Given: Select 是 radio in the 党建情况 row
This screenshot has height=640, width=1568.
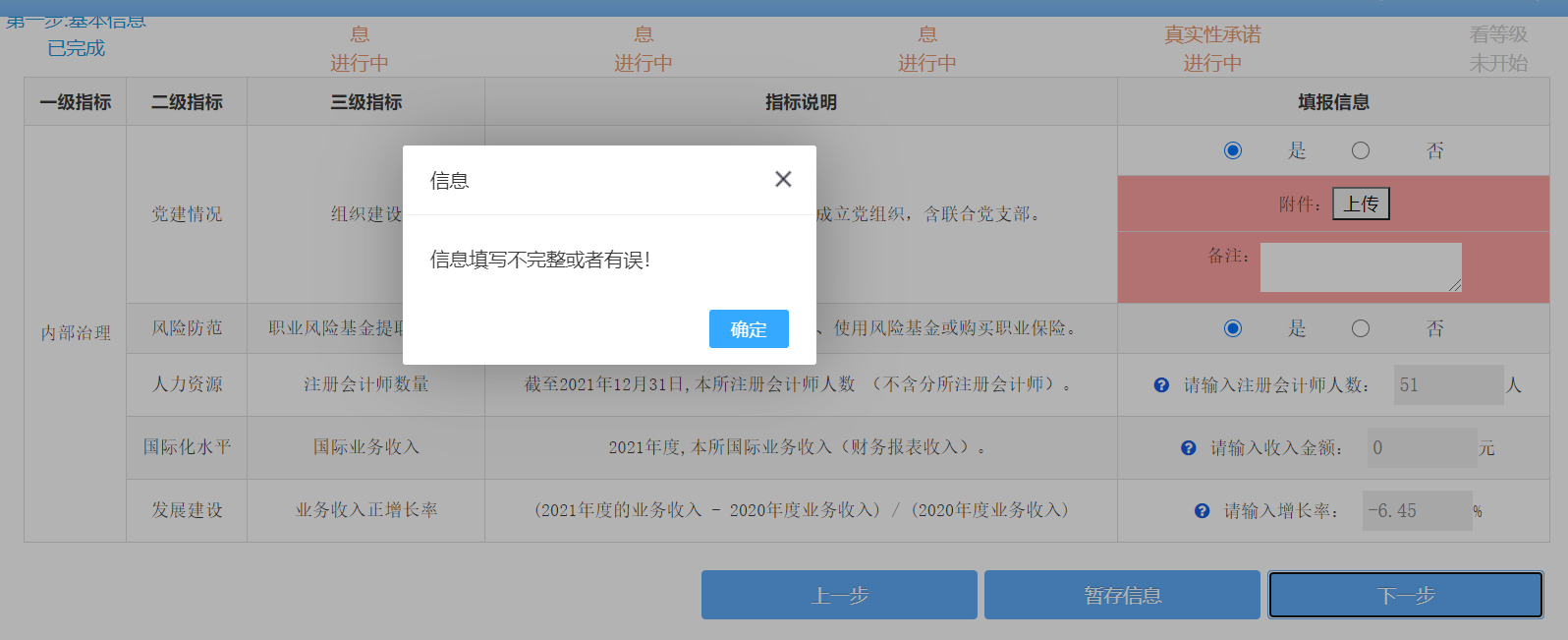Looking at the screenshot, I should 1233,150.
